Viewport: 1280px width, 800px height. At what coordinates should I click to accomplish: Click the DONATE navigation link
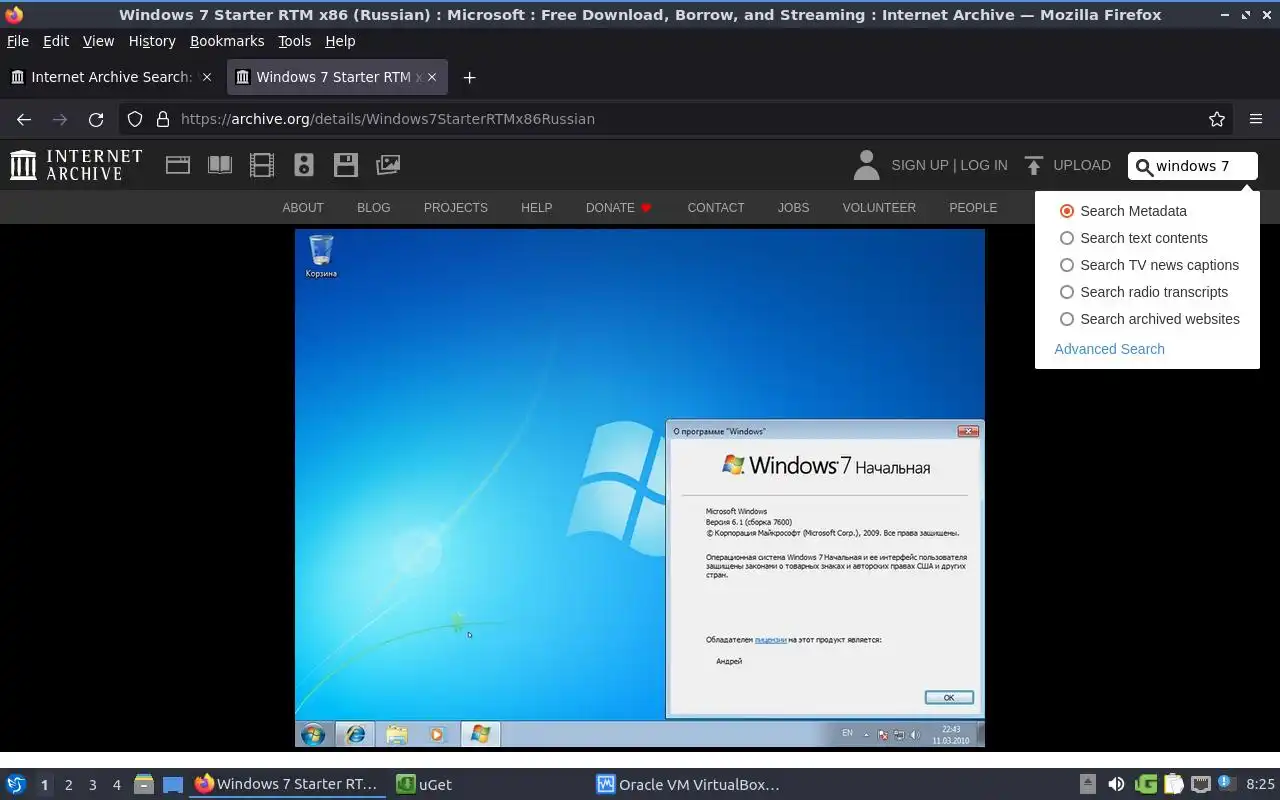click(610, 208)
